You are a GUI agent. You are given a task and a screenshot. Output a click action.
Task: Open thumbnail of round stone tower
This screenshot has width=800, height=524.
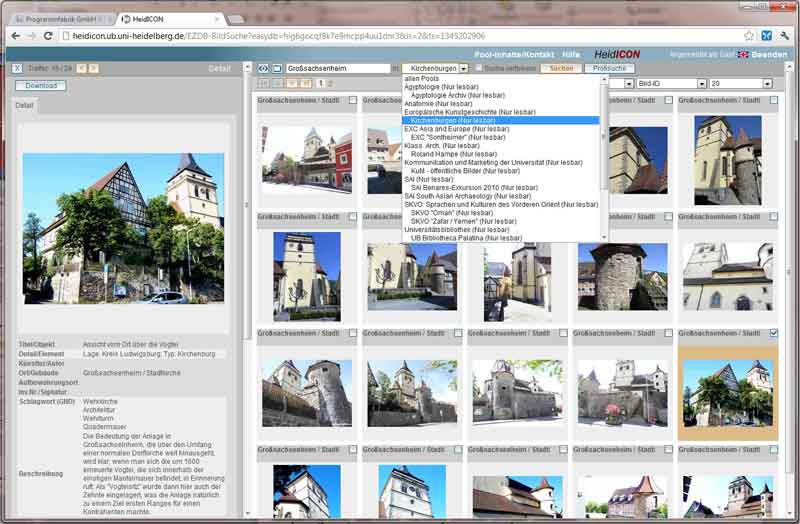pyautogui.click(x=622, y=276)
